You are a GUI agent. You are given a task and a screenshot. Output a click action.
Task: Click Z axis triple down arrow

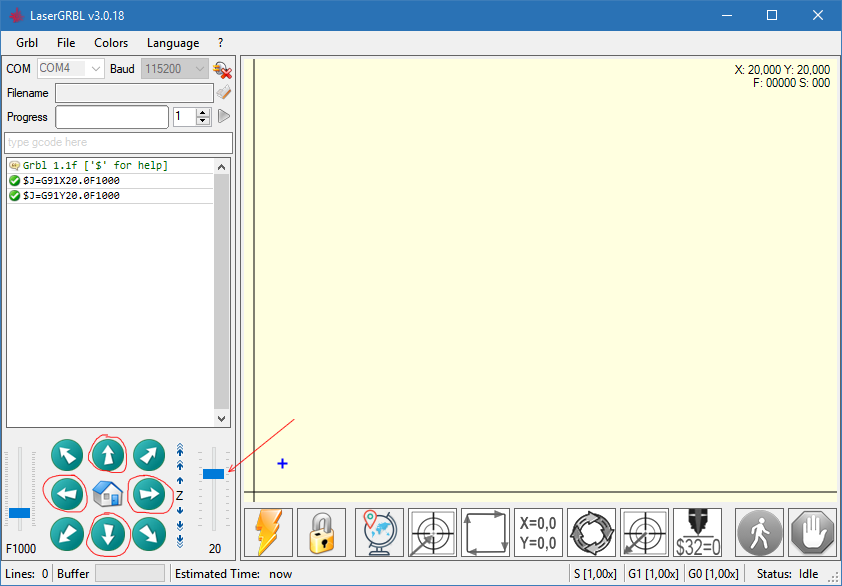[x=180, y=541]
